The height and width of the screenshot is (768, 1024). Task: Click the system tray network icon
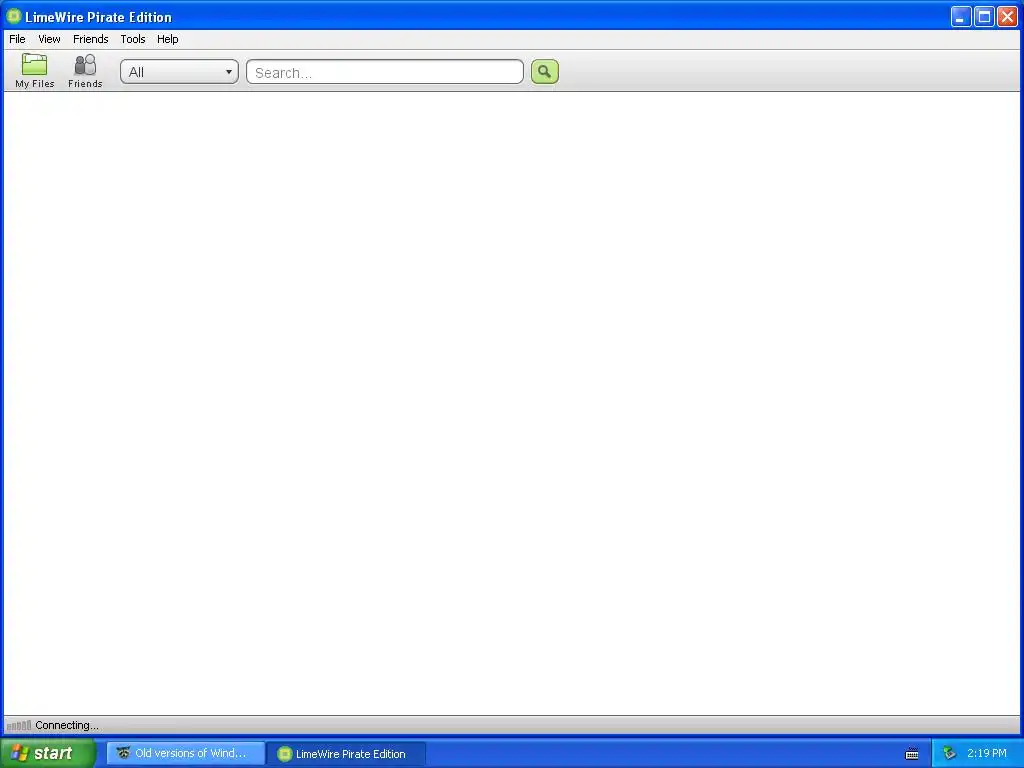950,754
